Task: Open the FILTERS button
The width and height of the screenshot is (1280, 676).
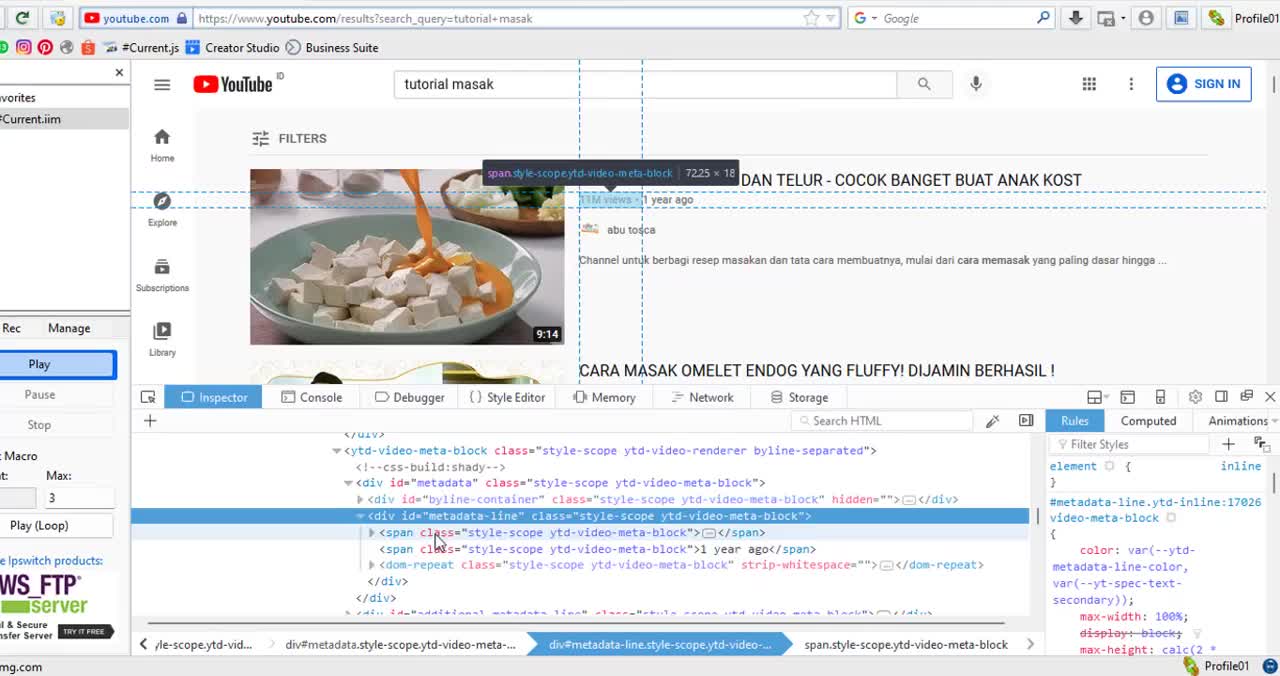Action: [x=289, y=139]
